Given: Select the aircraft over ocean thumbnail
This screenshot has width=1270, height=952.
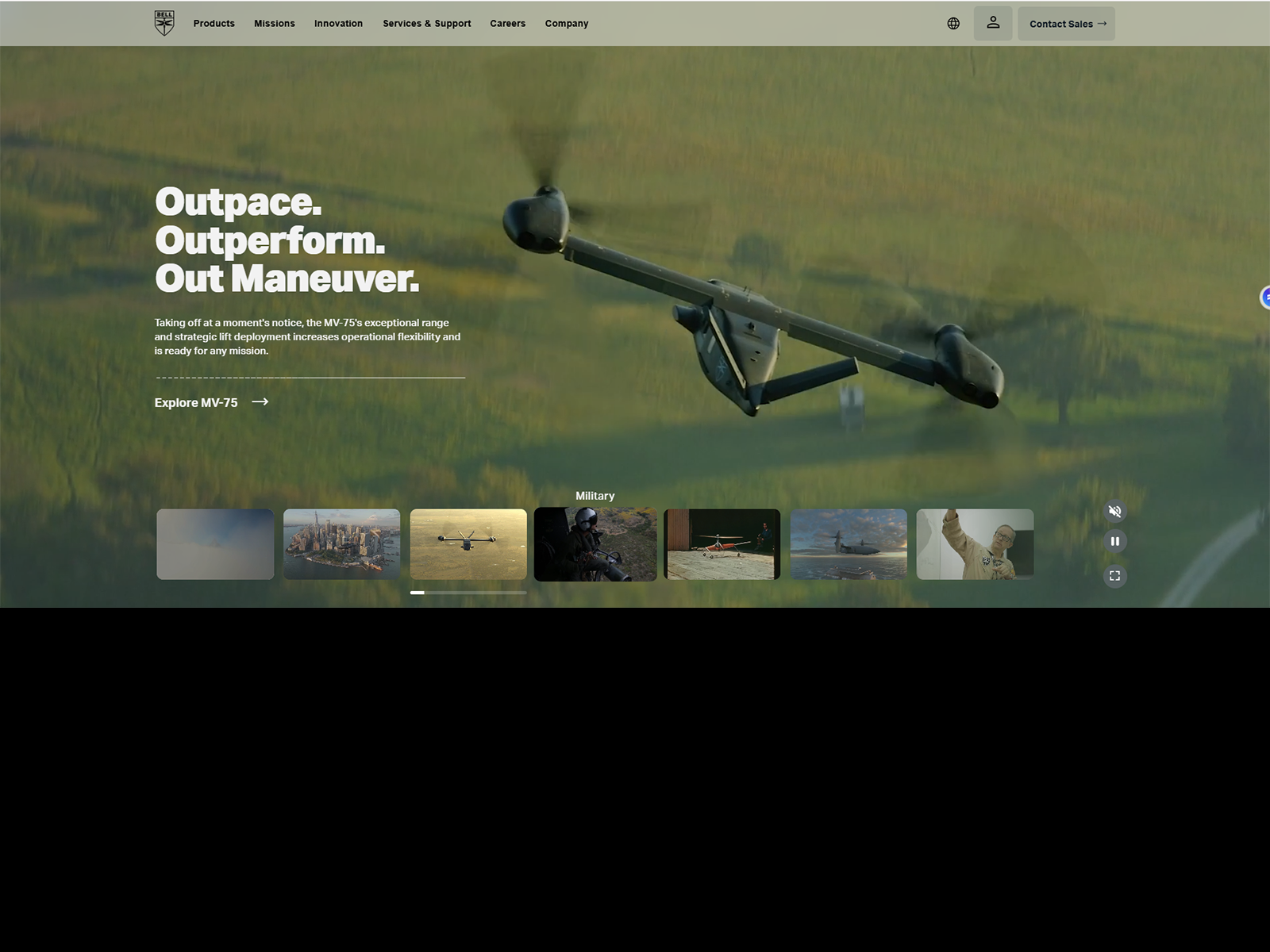Looking at the screenshot, I should coord(849,544).
